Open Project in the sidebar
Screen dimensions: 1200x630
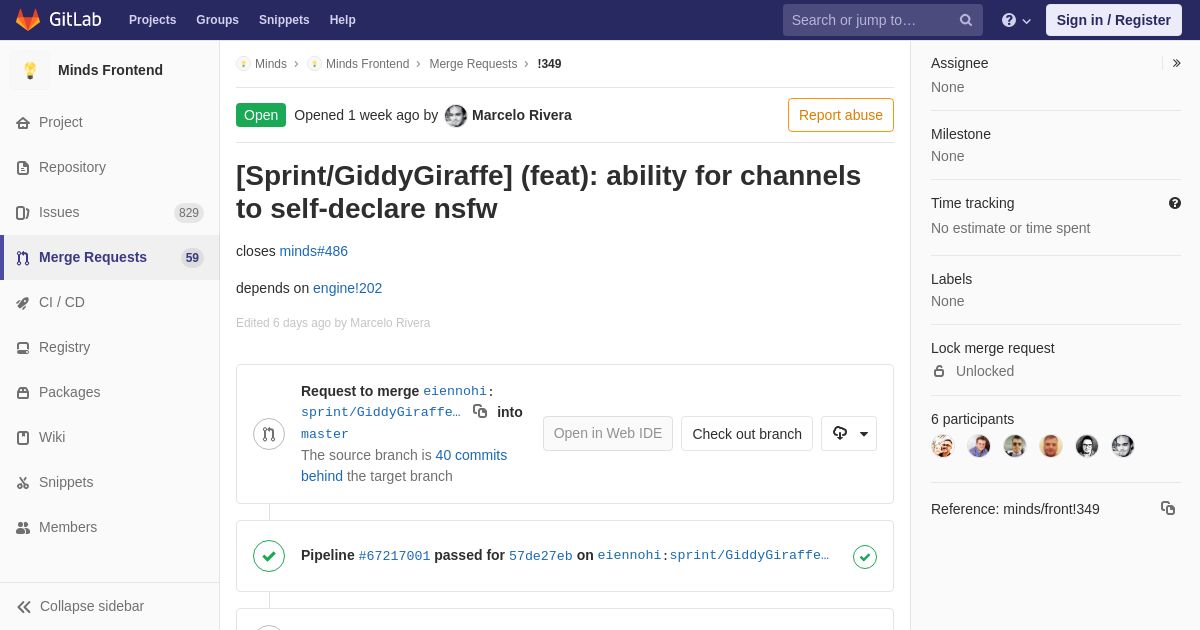click(110, 122)
